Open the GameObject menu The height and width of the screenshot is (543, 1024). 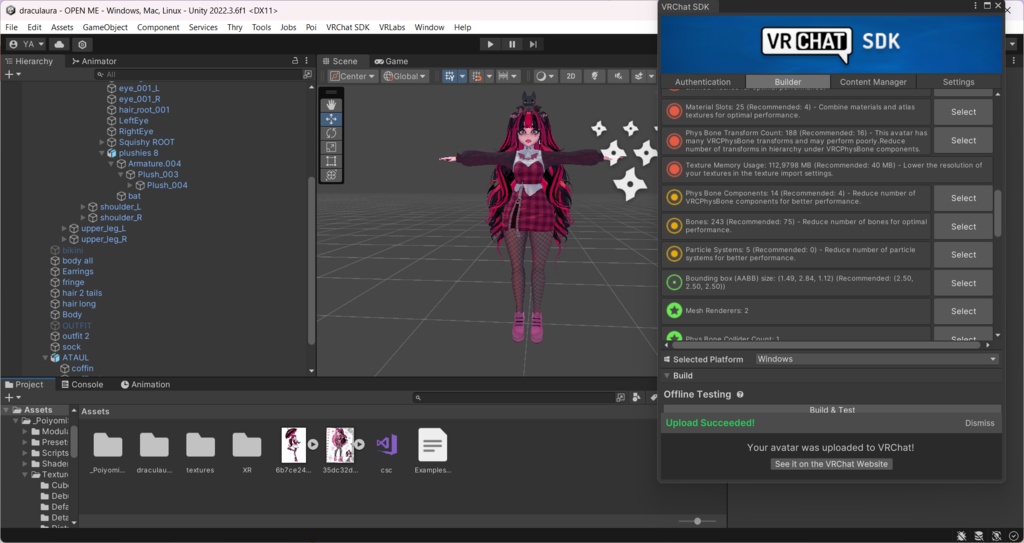[x=104, y=27]
